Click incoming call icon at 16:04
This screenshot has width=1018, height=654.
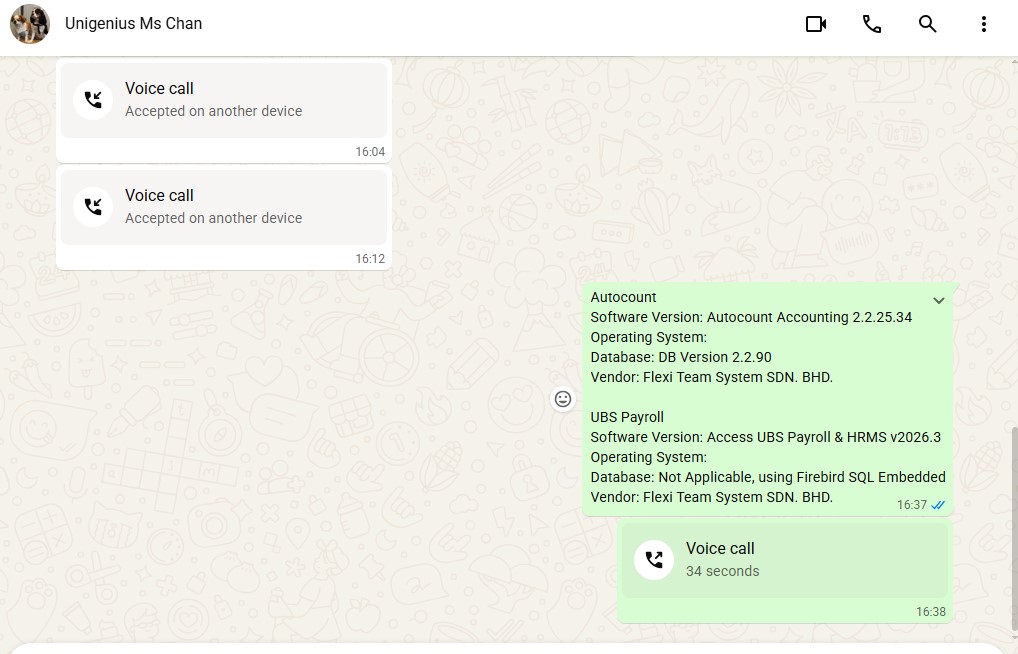[x=93, y=99]
